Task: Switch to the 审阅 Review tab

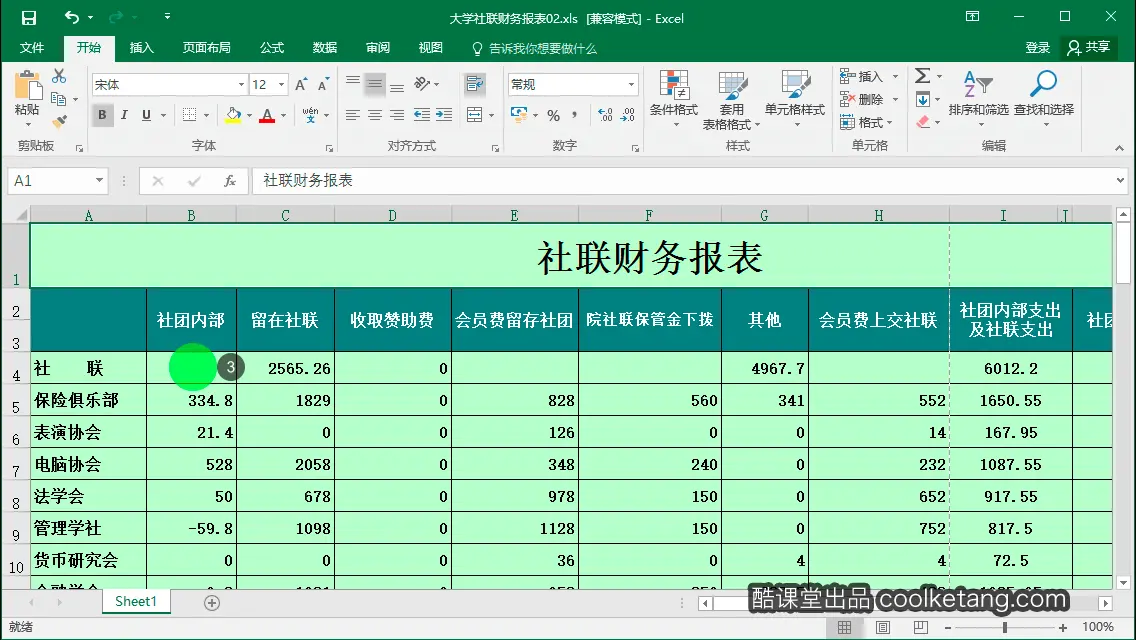Action: tap(377, 48)
